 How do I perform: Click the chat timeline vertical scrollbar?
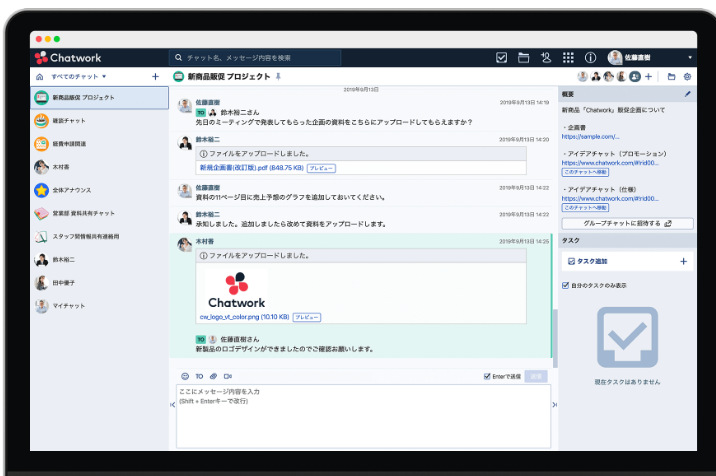(x=555, y=338)
